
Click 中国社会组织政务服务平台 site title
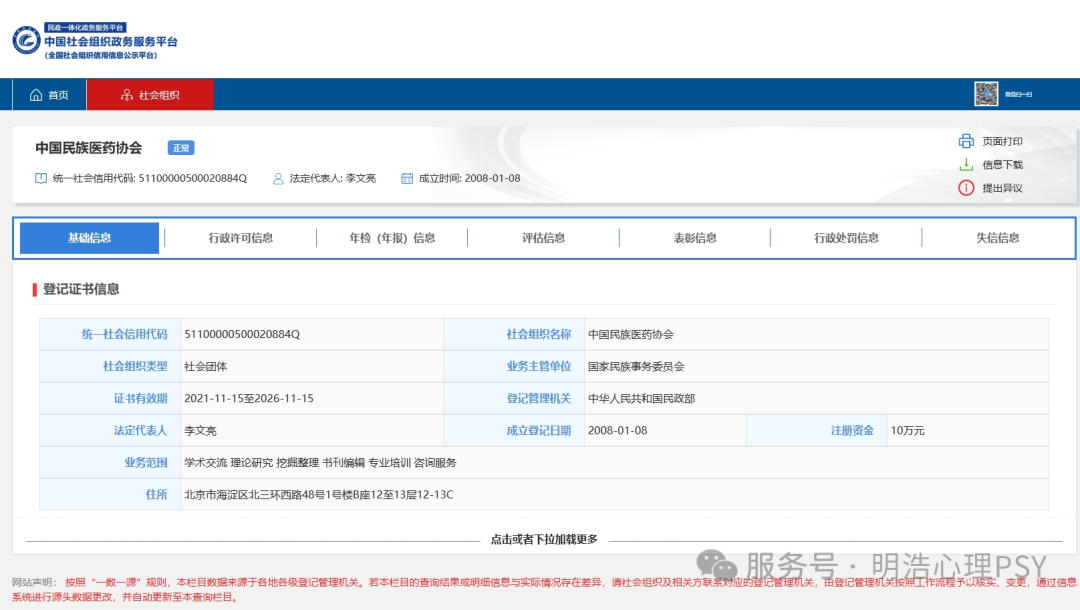pos(111,41)
